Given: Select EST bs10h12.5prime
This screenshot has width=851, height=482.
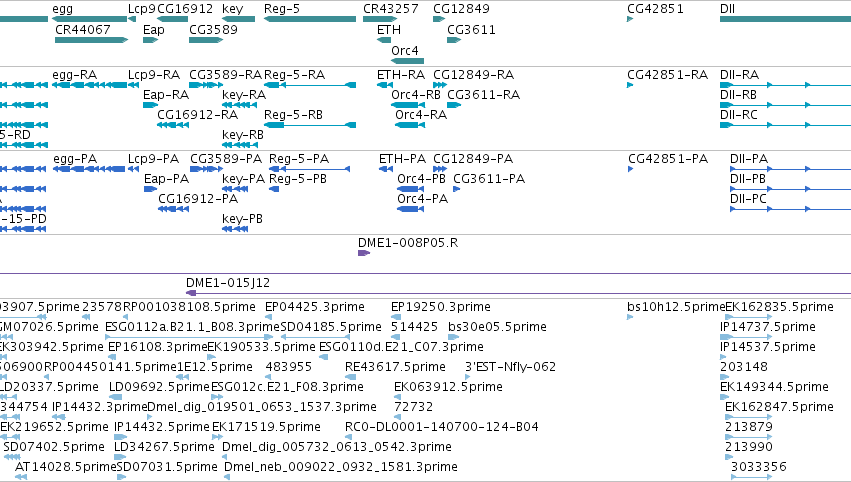Looking at the screenshot, I should click(676, 307).
